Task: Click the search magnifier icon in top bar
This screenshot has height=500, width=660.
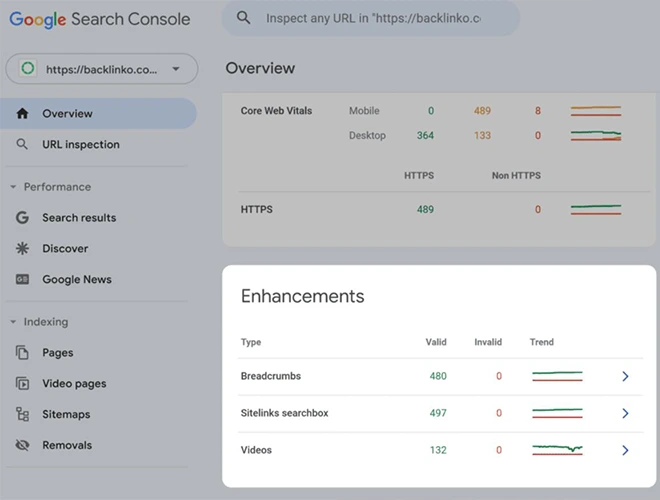Action: pyautogui.click(x=243, y=19)
